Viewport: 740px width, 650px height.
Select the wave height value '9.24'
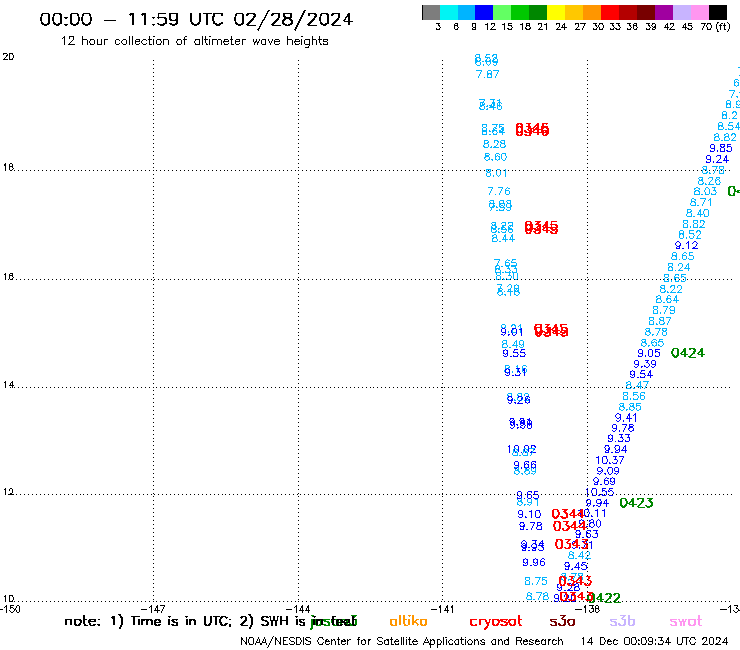click(717, 160)
